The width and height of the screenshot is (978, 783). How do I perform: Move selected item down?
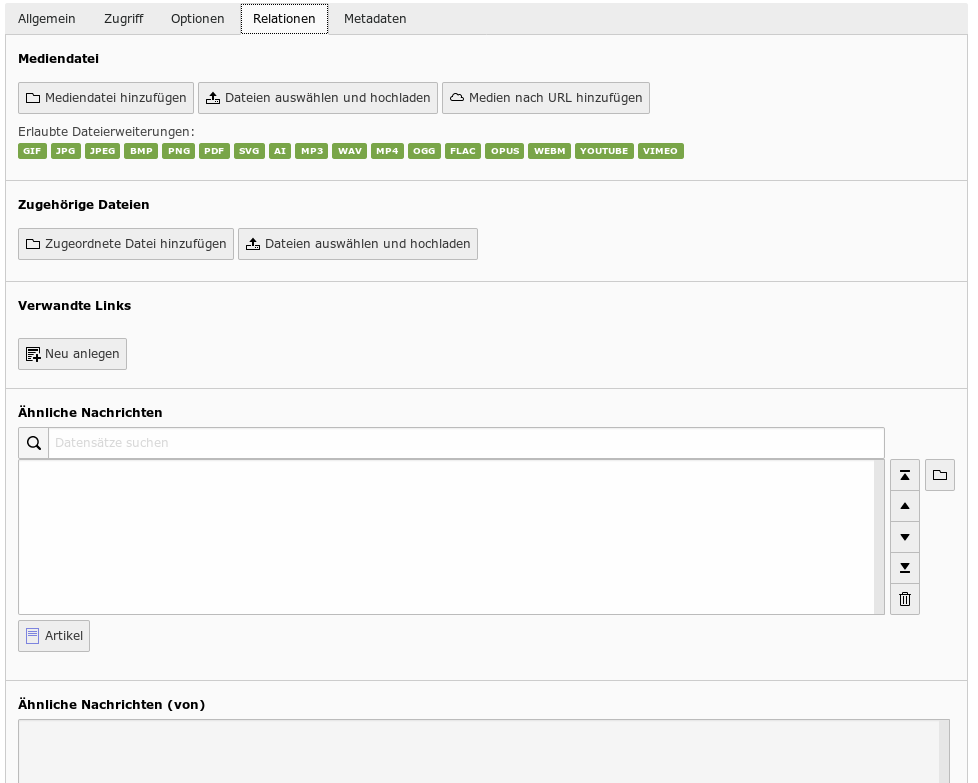(905, 537)
